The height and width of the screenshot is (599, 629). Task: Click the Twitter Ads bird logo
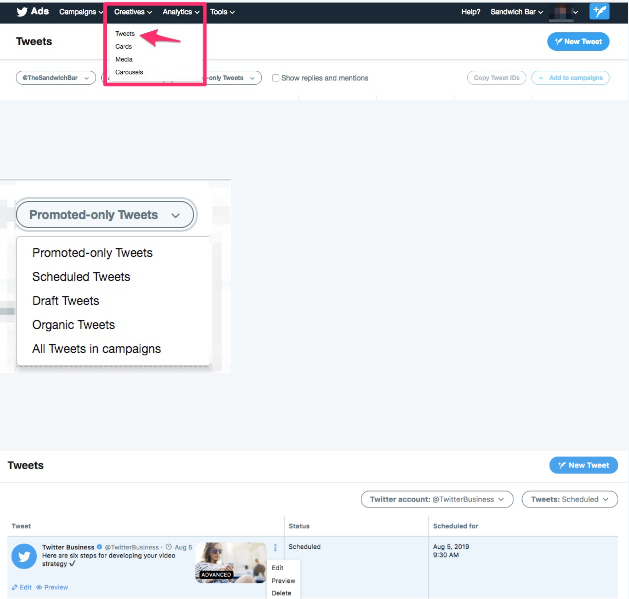click(22, 12)
